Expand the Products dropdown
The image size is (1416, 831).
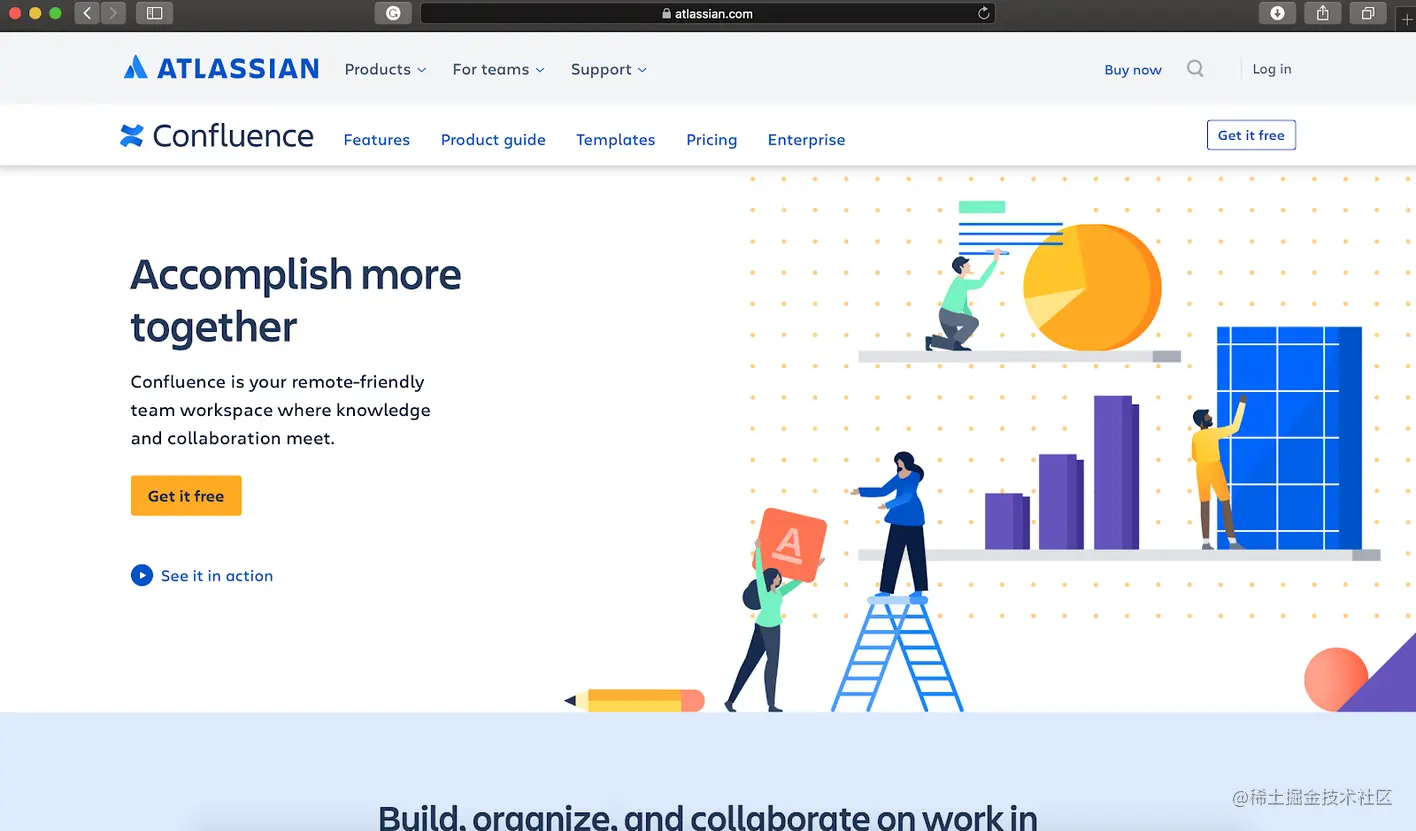click(x=385, y=69)
